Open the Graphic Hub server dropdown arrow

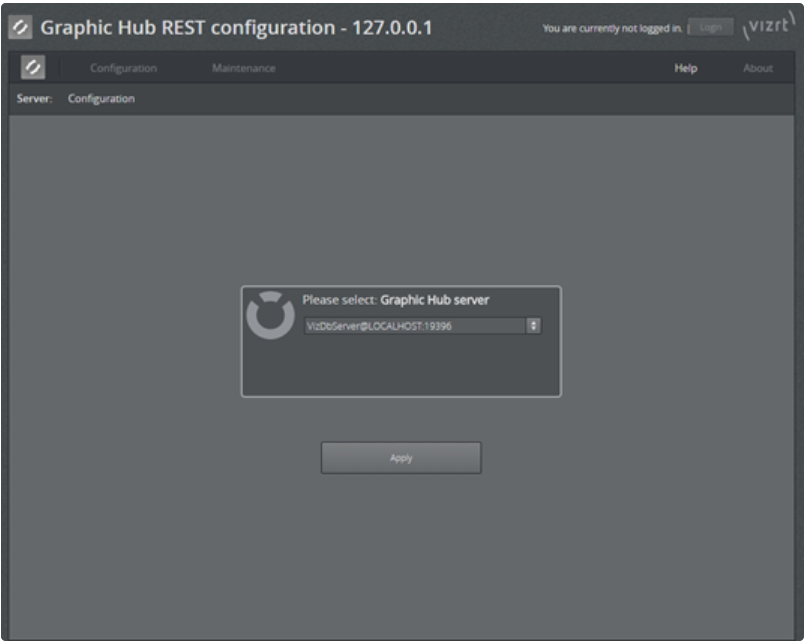[533, 325]
